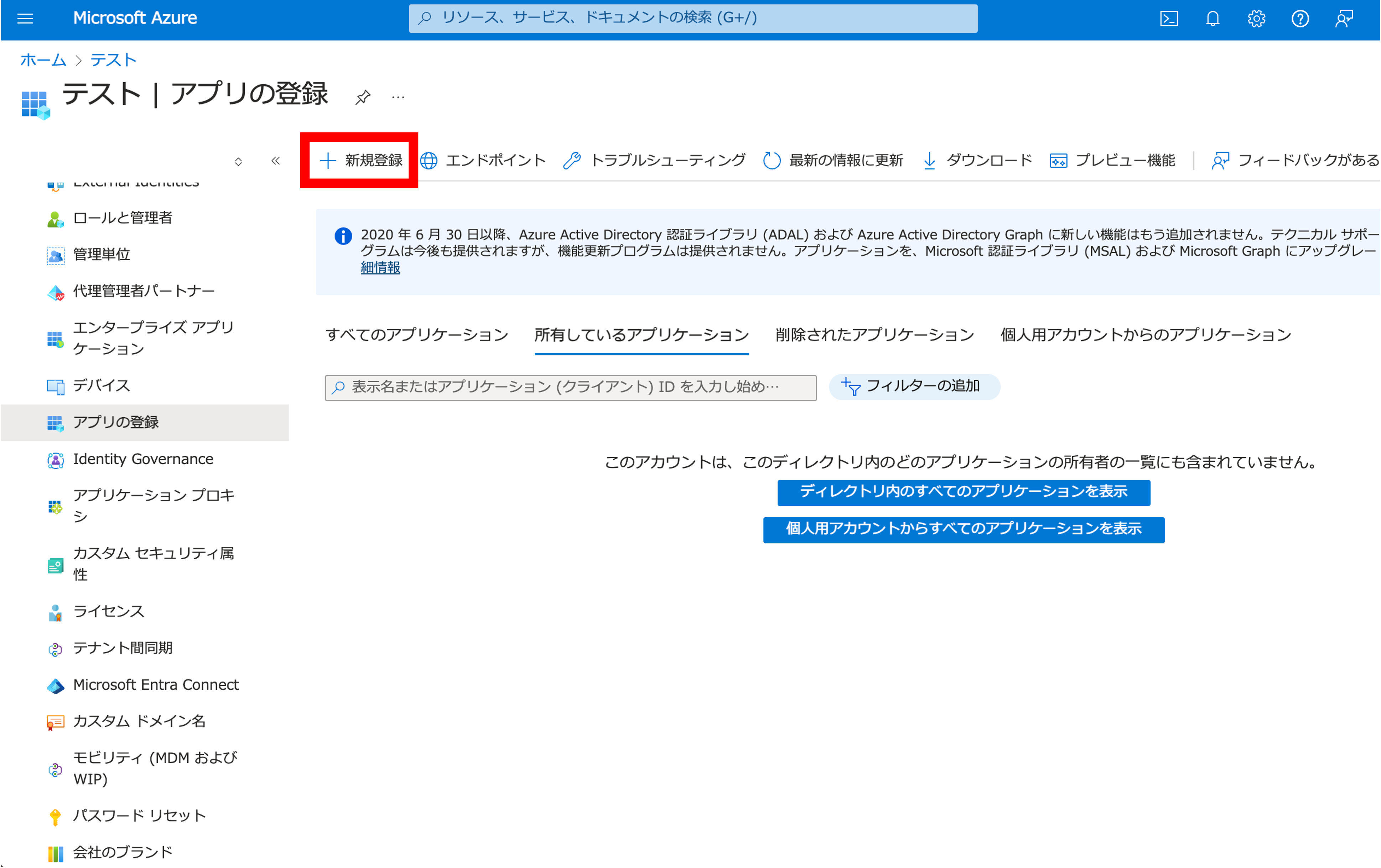1381x868 pixels.
Task: Collapse the sidebar with double chevron
Action: tap(275, 161)
